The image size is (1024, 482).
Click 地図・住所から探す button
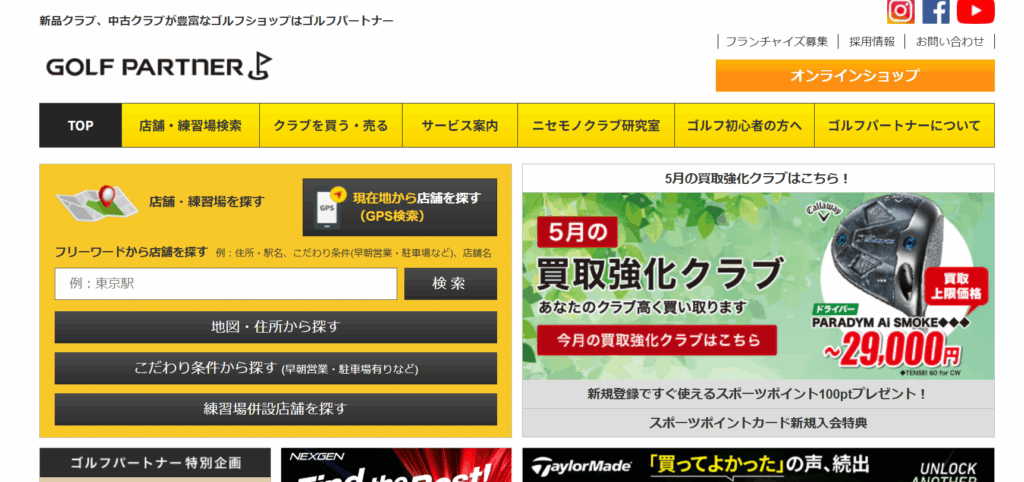[276, 327]
